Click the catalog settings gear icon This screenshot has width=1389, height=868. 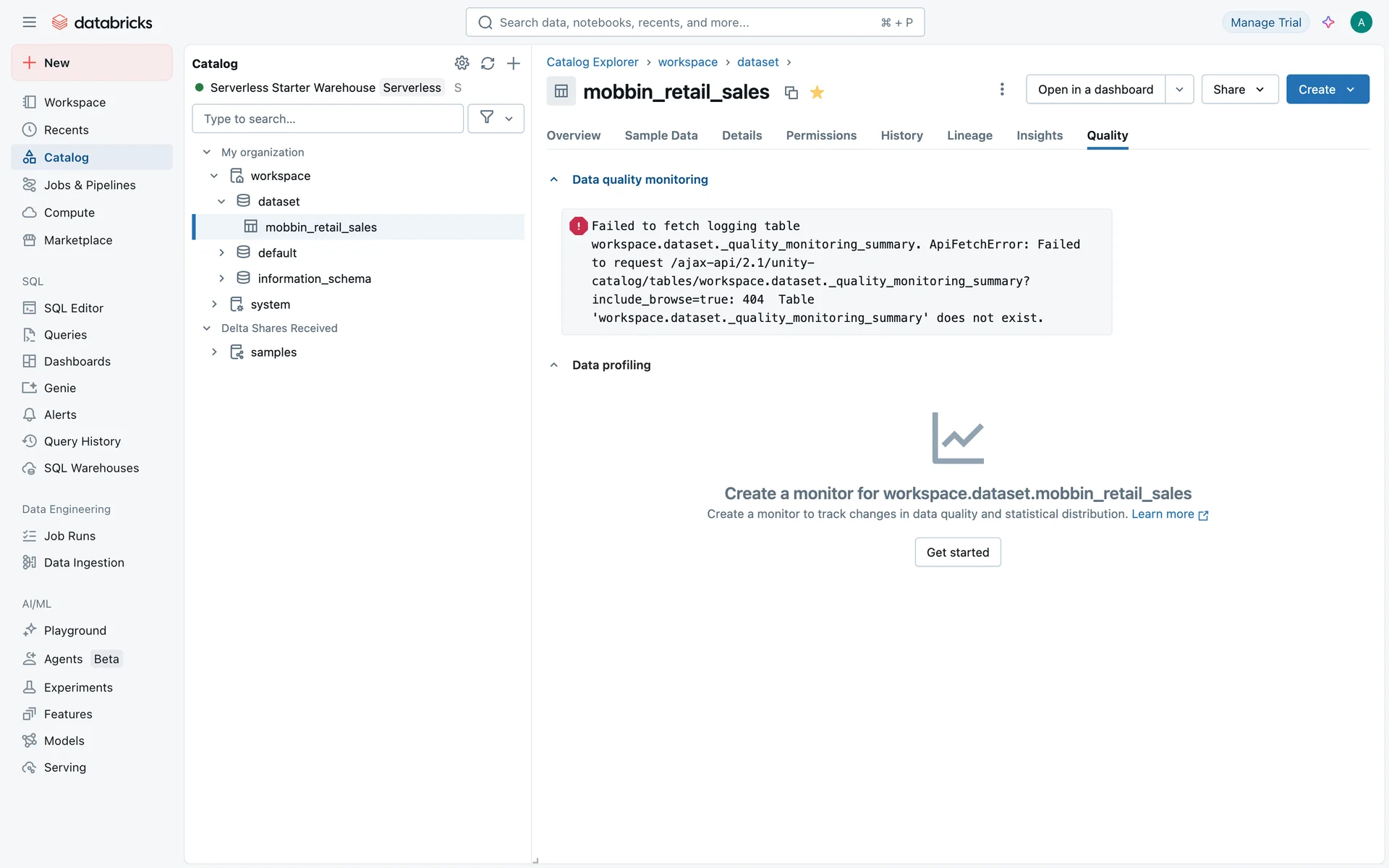[x=462, y=63]
